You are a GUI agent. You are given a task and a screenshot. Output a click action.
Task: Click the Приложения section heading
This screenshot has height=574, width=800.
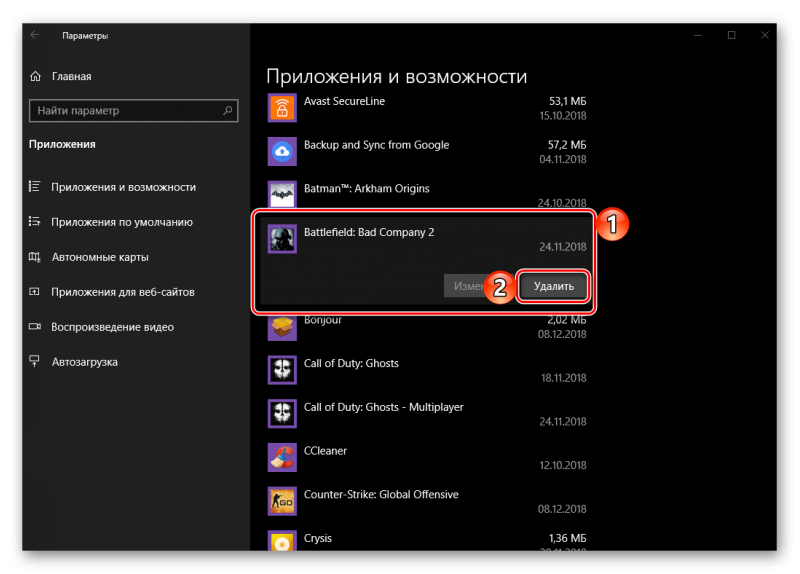point(62,144)
